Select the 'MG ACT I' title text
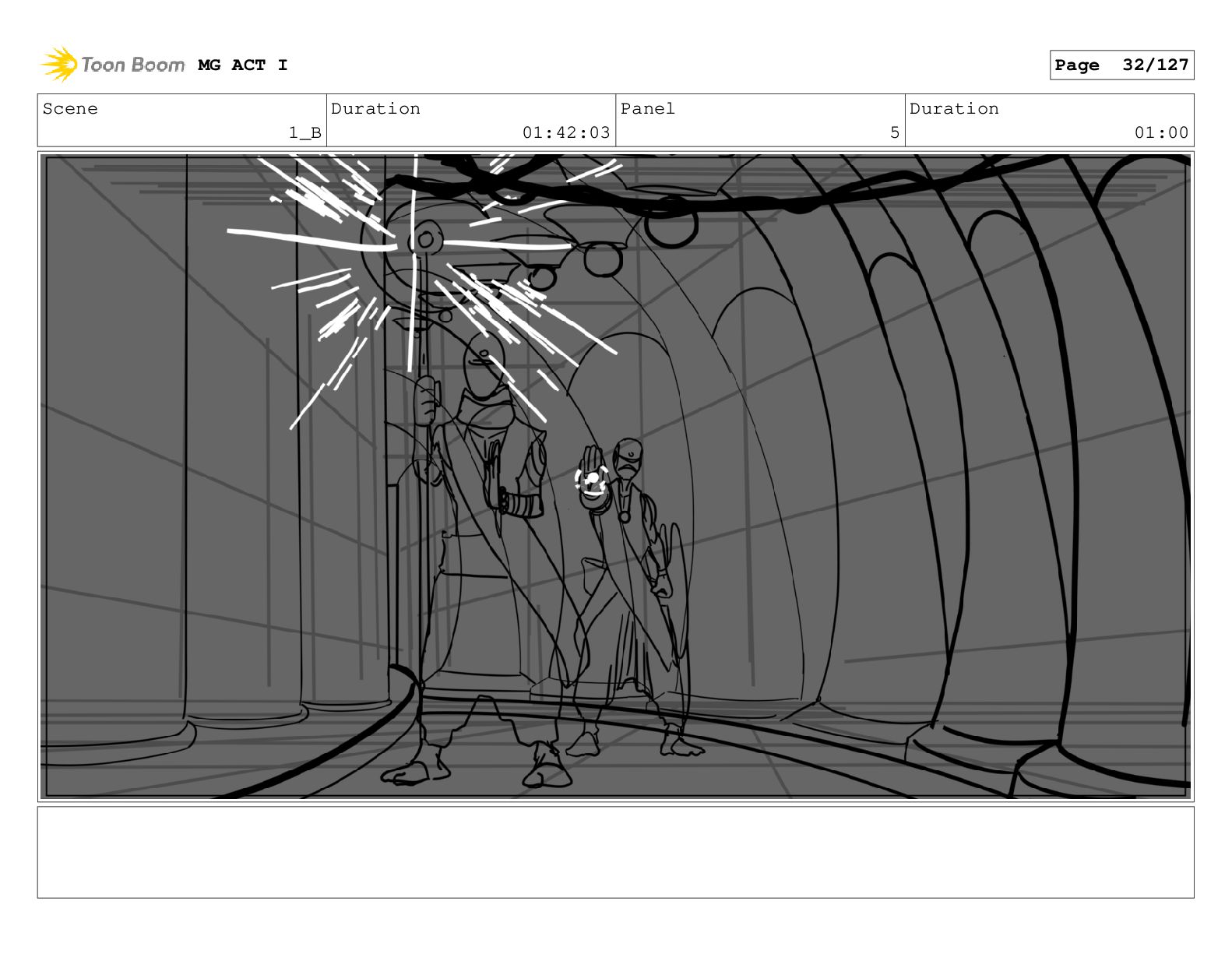This screenshot has height=954, width=1232. [x=243, y=65]
